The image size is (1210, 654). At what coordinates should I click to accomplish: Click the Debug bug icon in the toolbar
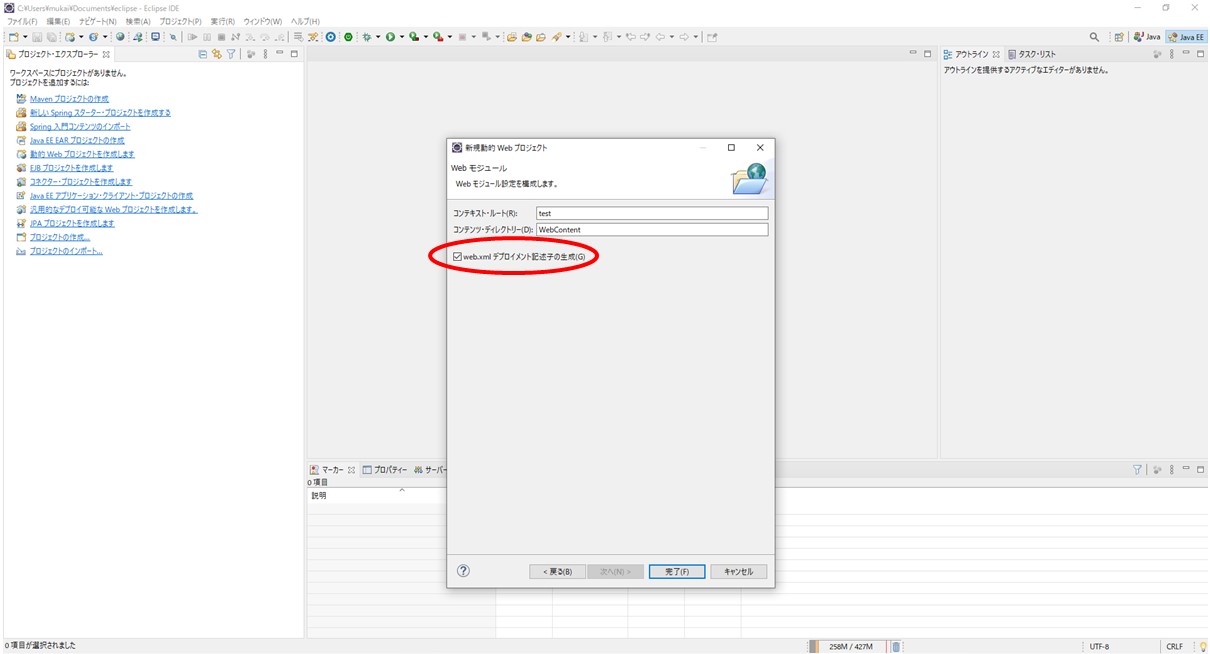pyautogui.click(x=367, y=37)
